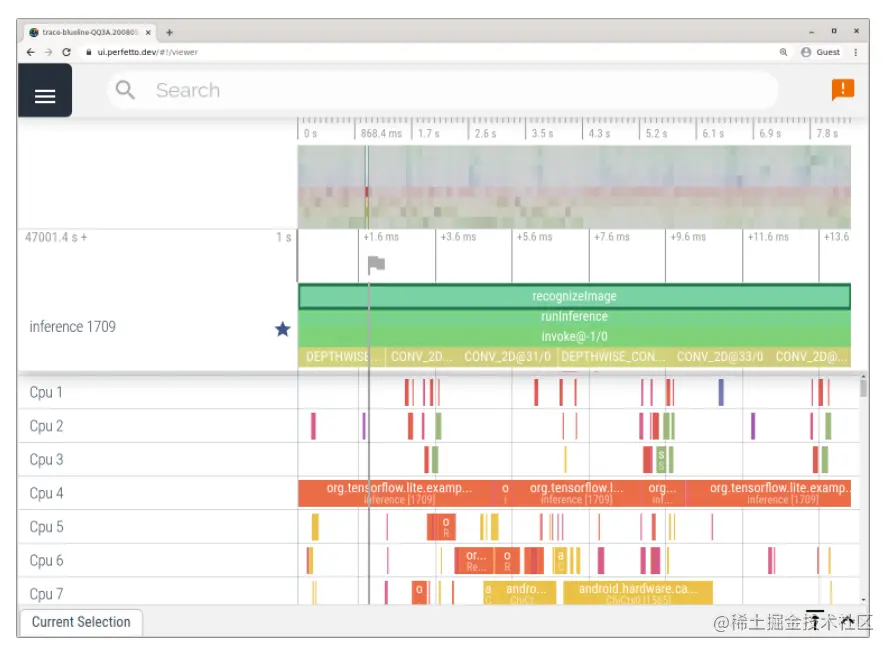Click the search magnifier icon
This screenshot has width=893, height=652.
click(124, 90)
